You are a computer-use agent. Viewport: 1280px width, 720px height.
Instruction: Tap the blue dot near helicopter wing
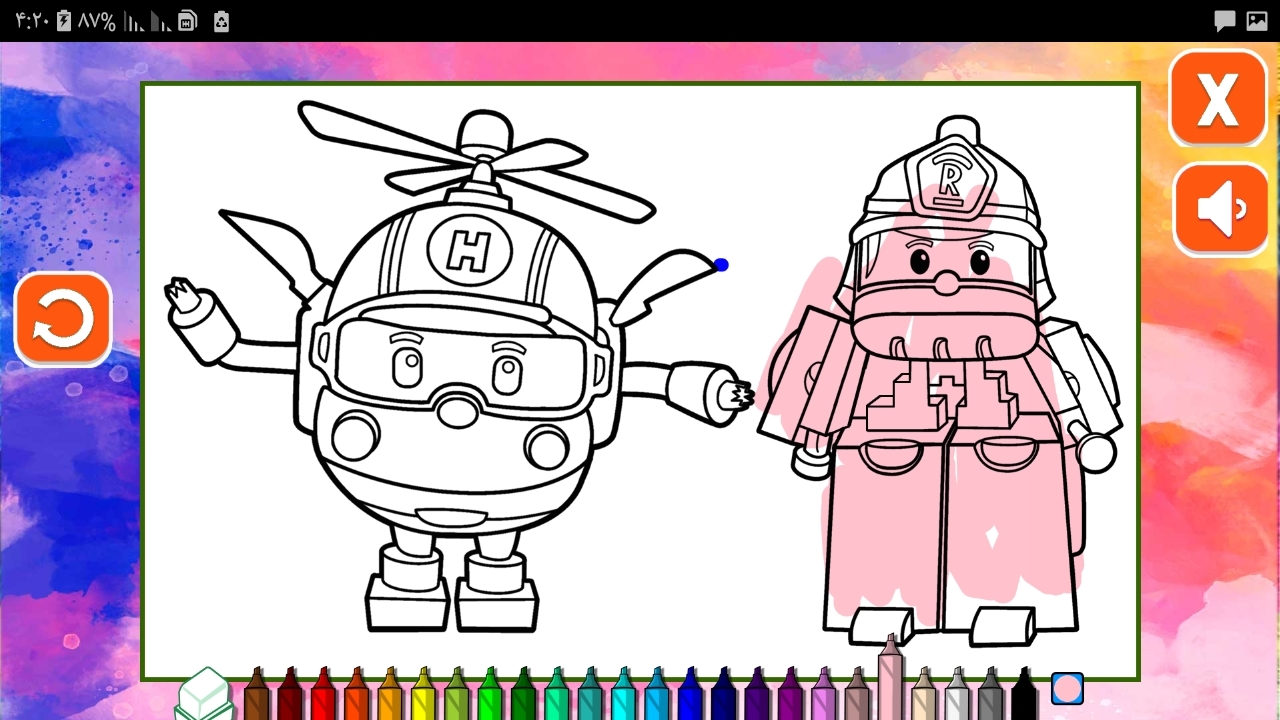[721, 265]
